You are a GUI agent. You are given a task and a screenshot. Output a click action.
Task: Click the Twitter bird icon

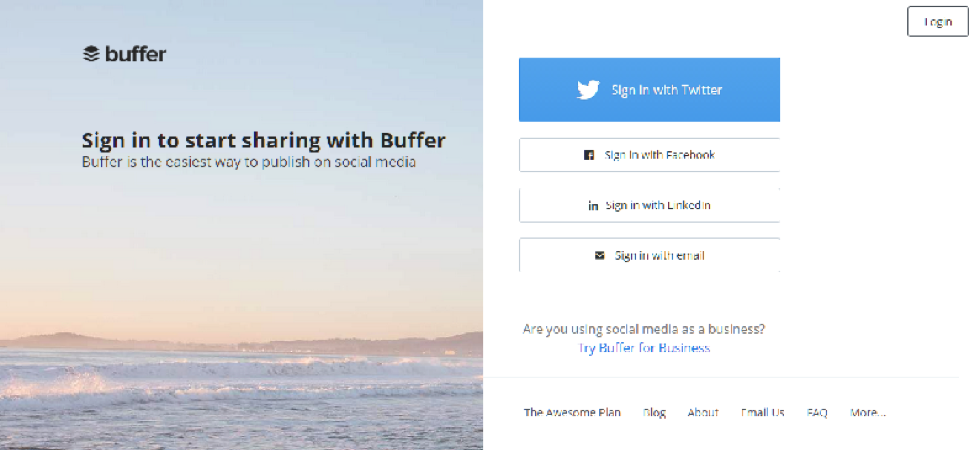pos(588,90)
